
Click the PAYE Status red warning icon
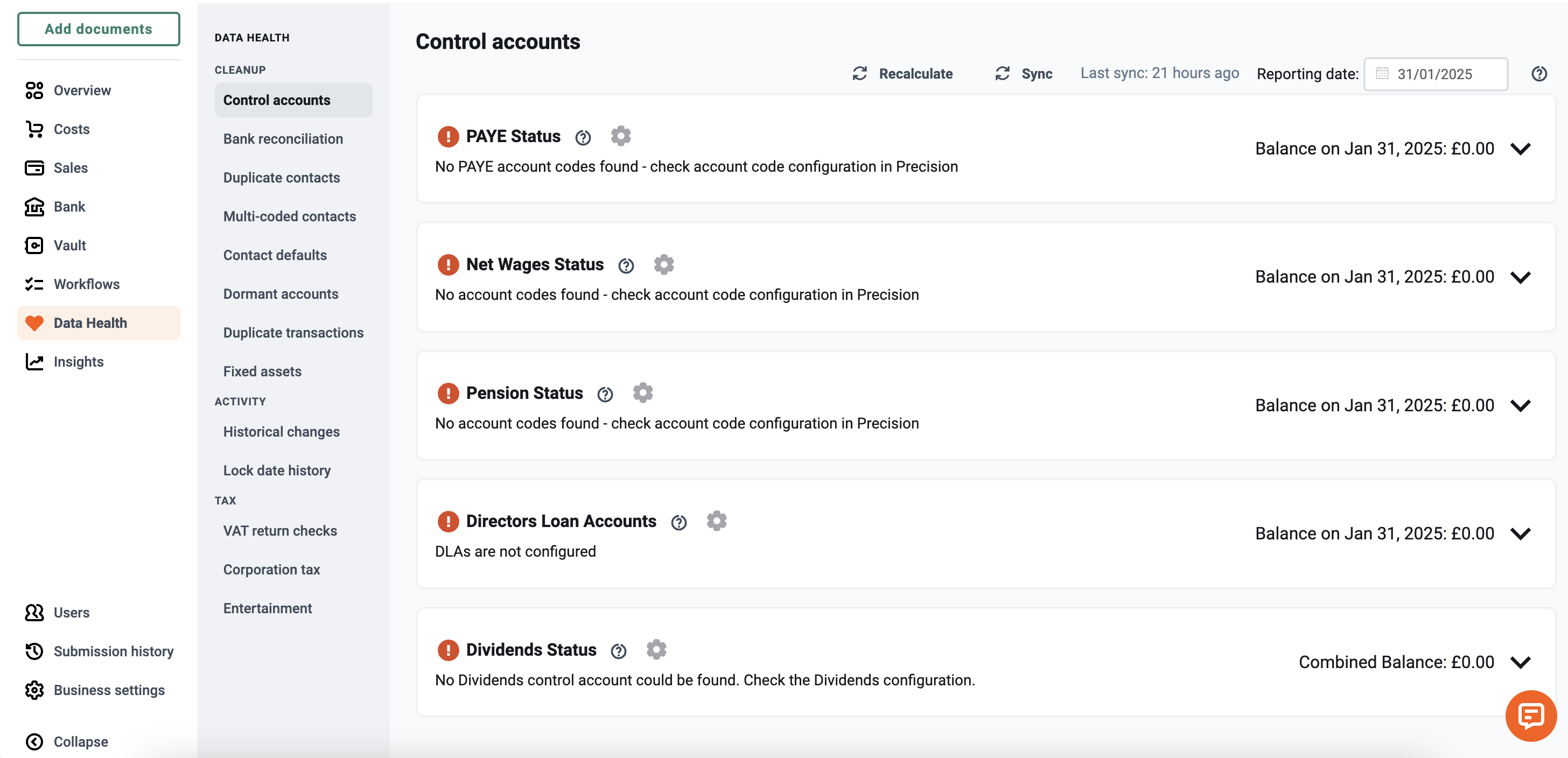[448, 136]
